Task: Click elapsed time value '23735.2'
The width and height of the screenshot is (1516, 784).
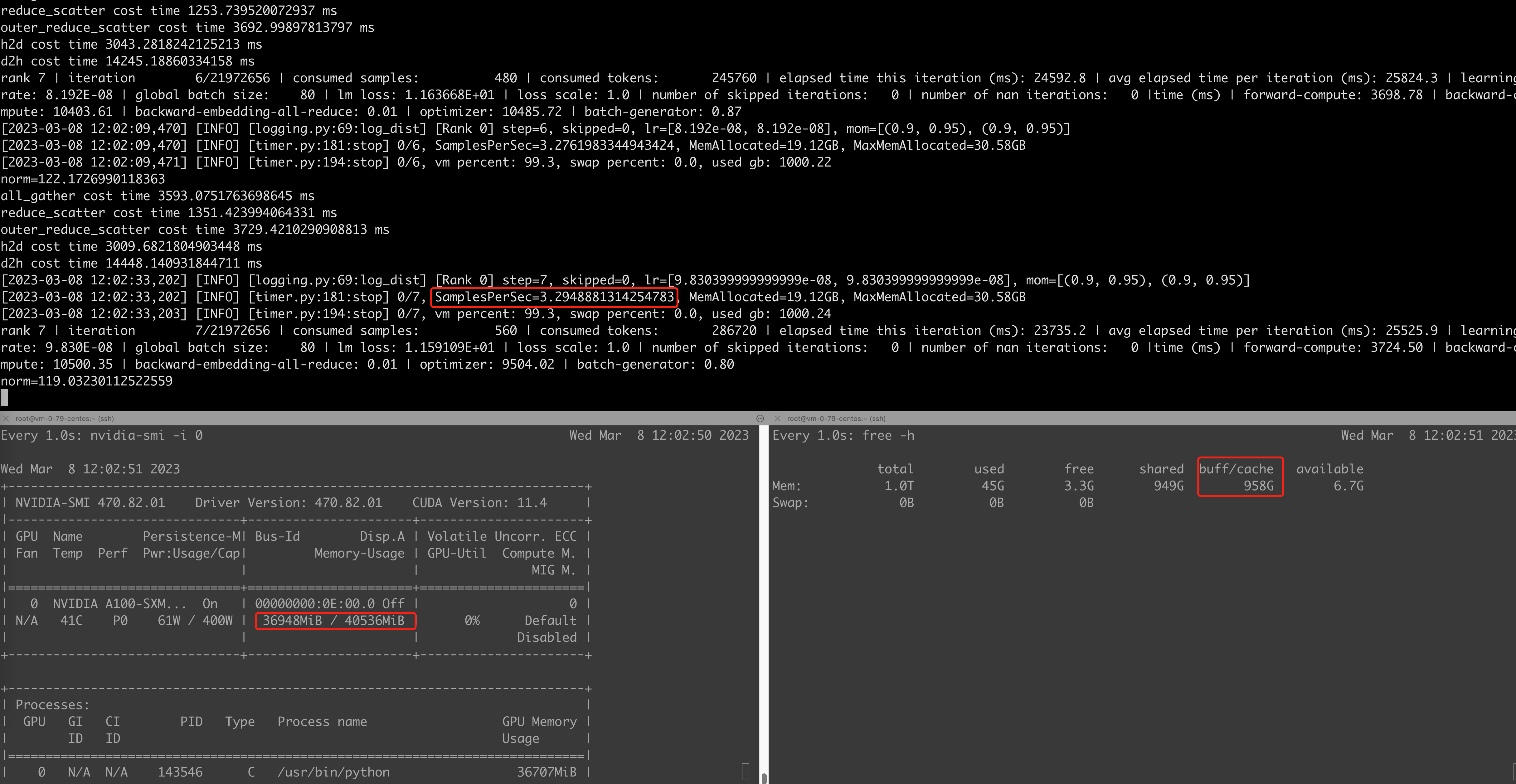Action: coord(1059,331)
